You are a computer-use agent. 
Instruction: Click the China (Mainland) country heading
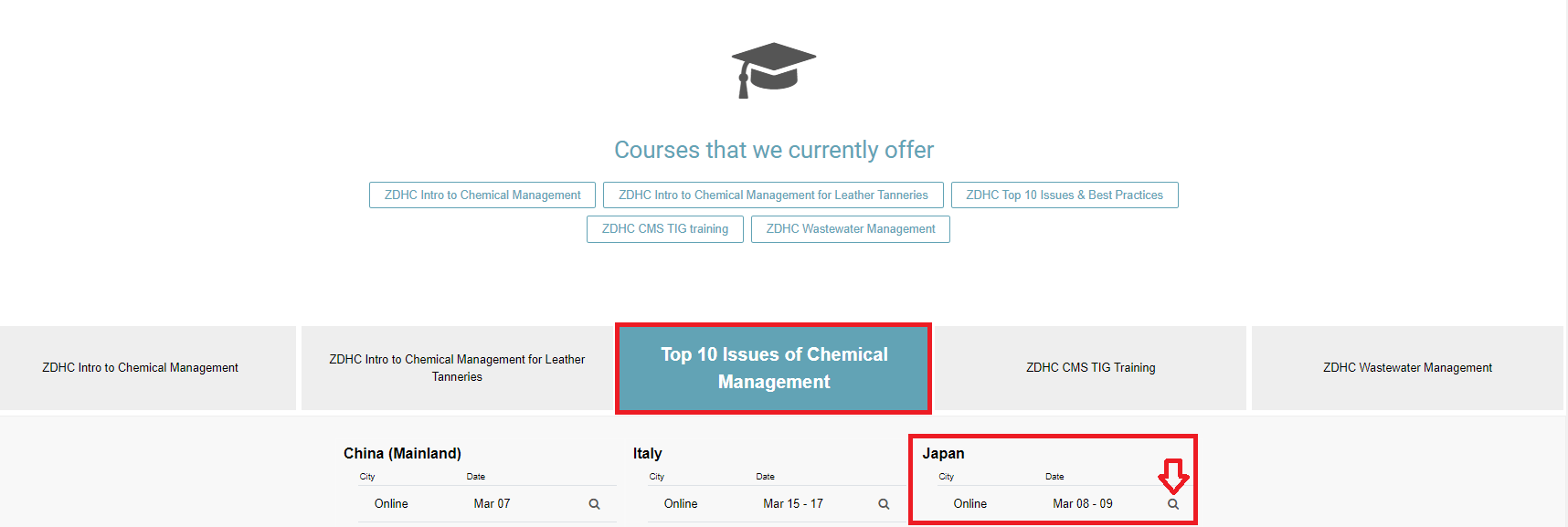pos(402,454)
